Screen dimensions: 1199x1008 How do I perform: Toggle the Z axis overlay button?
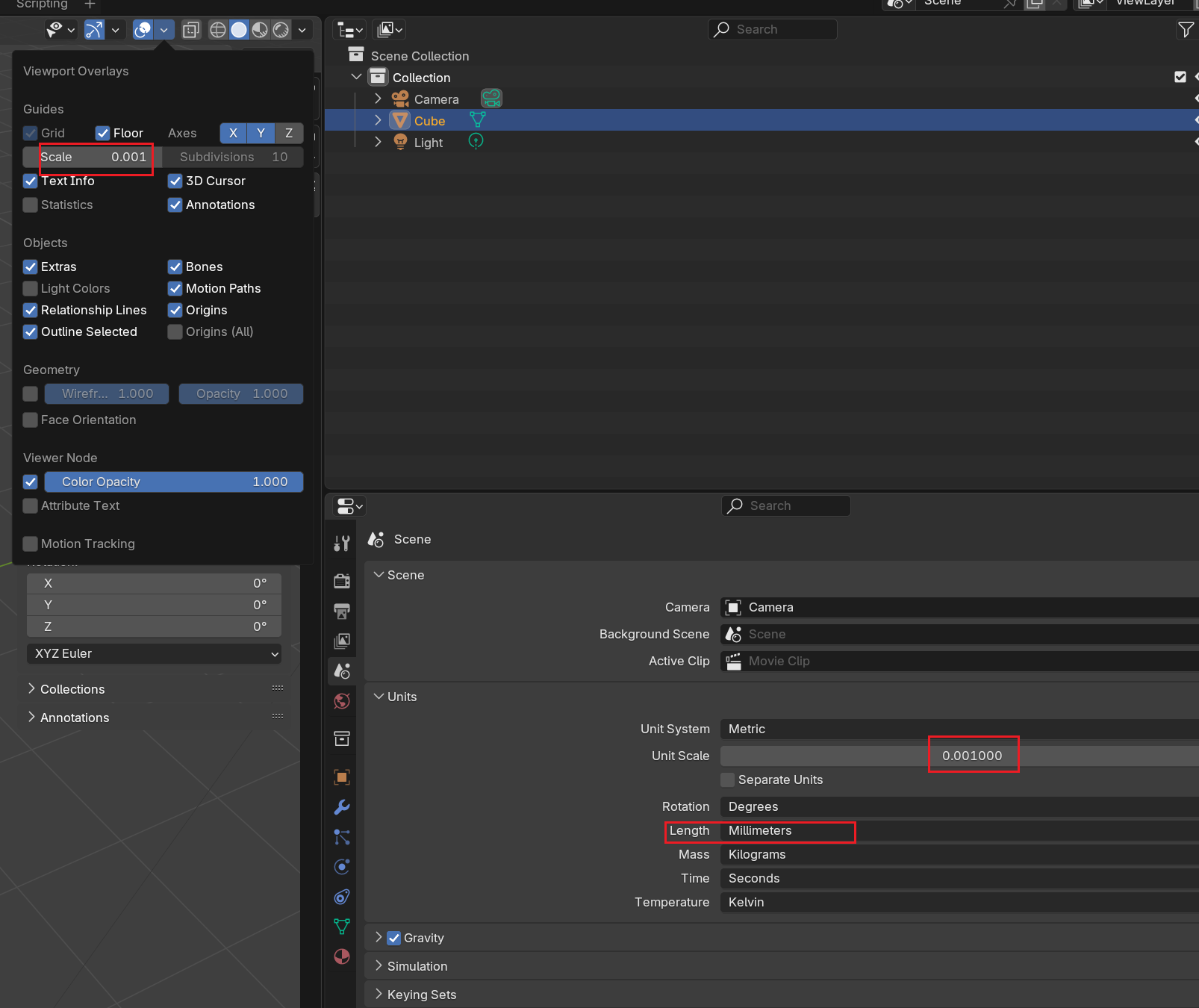pos(289,133)
